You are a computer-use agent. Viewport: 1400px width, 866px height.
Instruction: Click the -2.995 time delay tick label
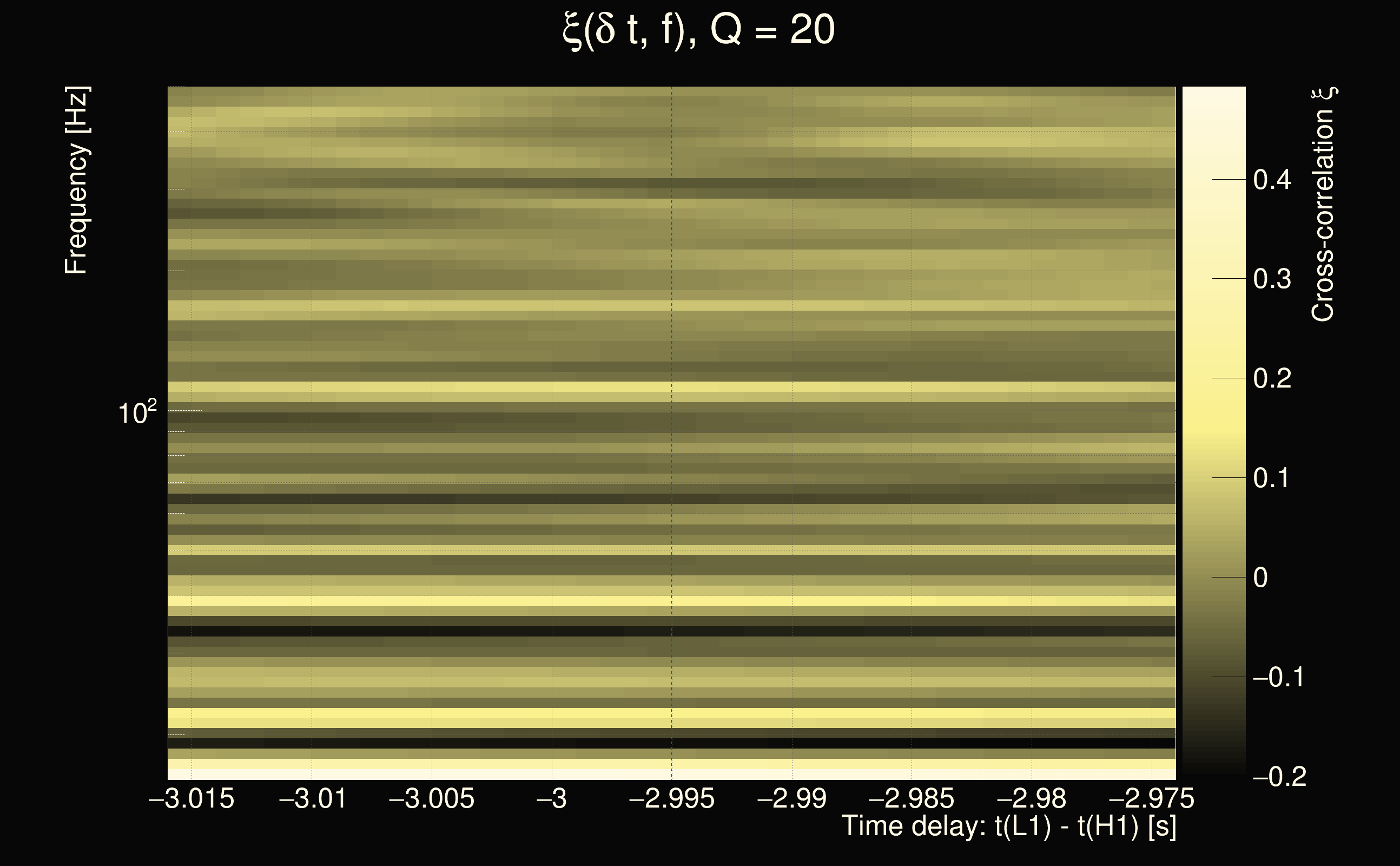[x=671, y=798]
